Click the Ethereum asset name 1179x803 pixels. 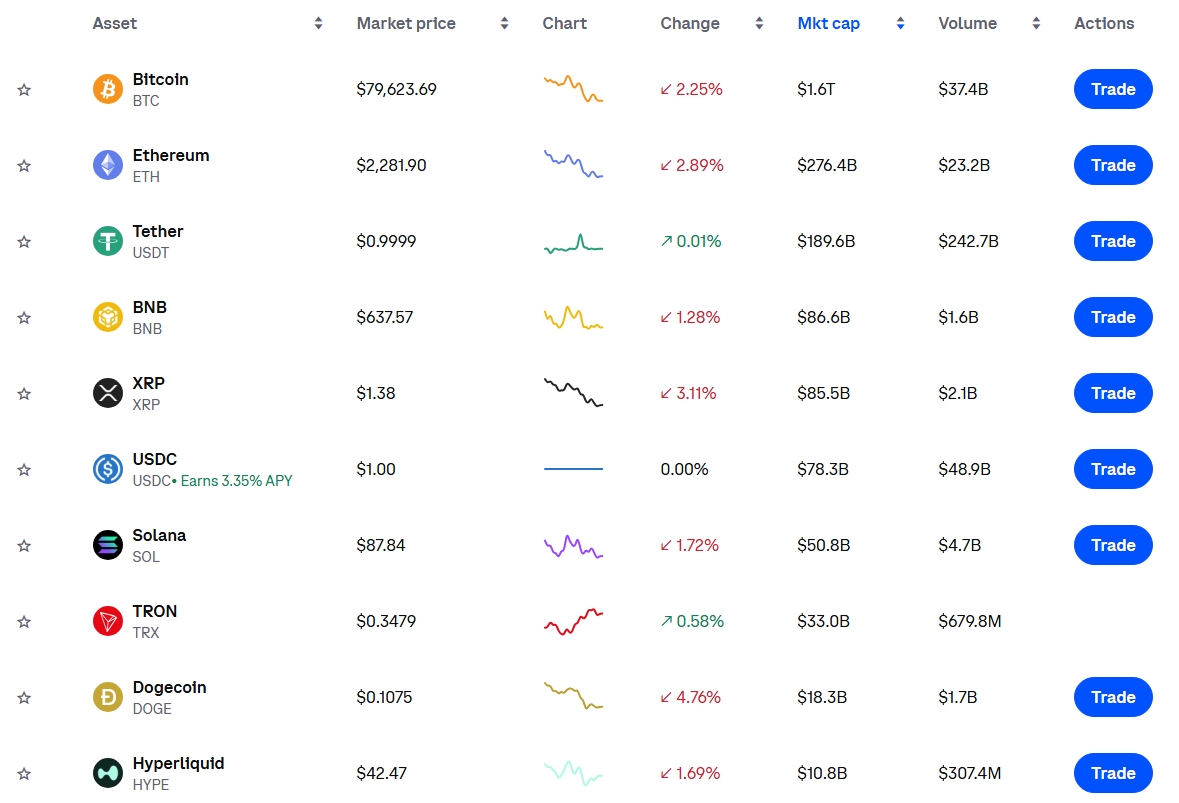(171, 156)
